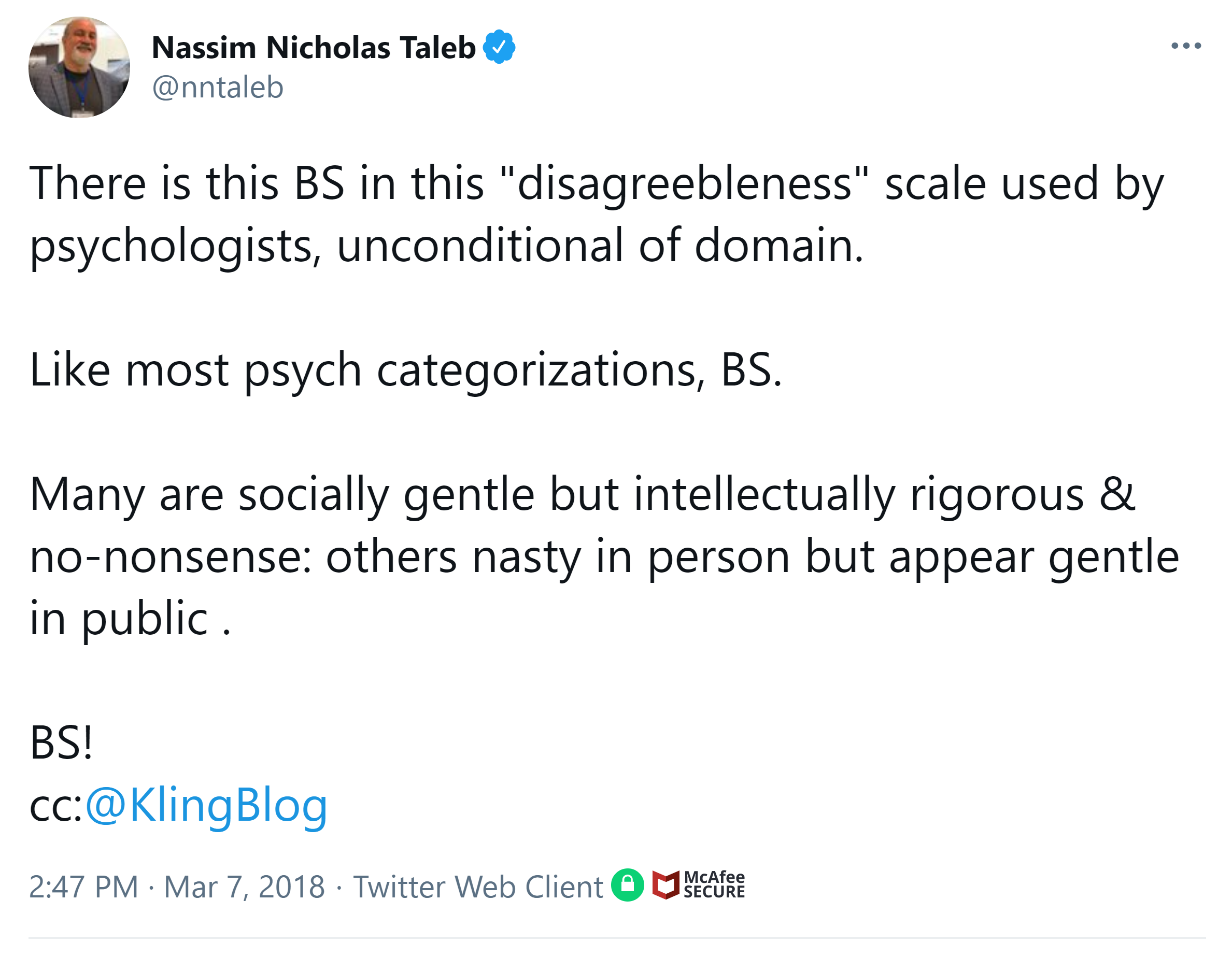
Task: Click the quoted word "disagreebleness" in the tweet
Action: coord(684,184)
